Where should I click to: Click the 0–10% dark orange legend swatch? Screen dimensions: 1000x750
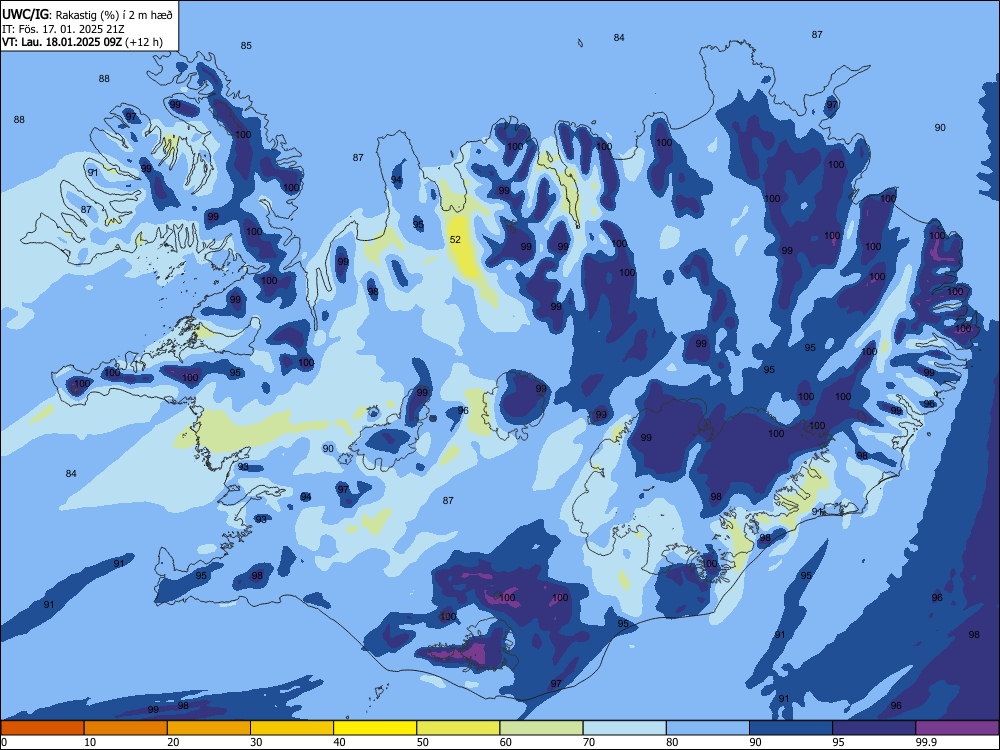pos(42,728)
